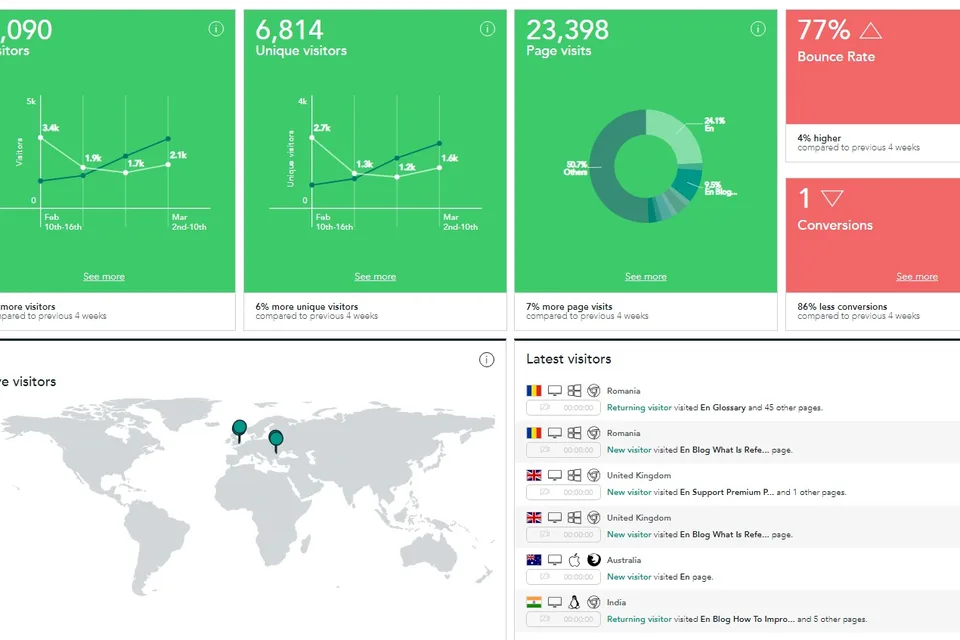Click the 6,814 unique visitors figure
The height and width of the screenshot is (640, 960).
click(290, 29)
